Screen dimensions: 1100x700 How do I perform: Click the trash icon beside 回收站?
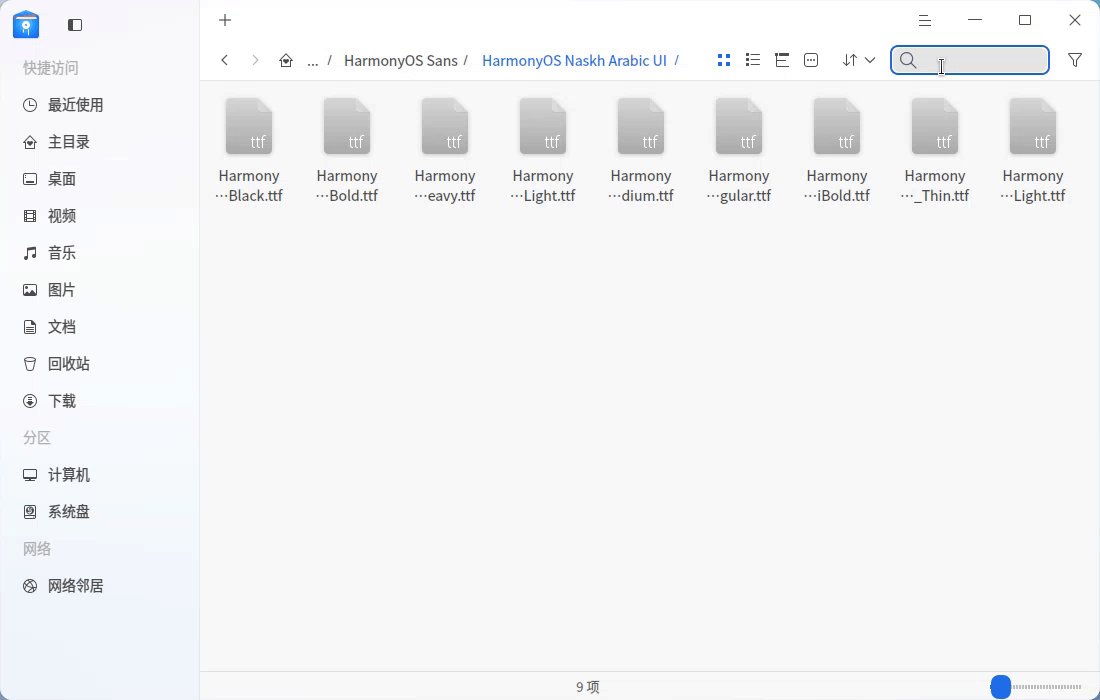(x=29, y=364)
